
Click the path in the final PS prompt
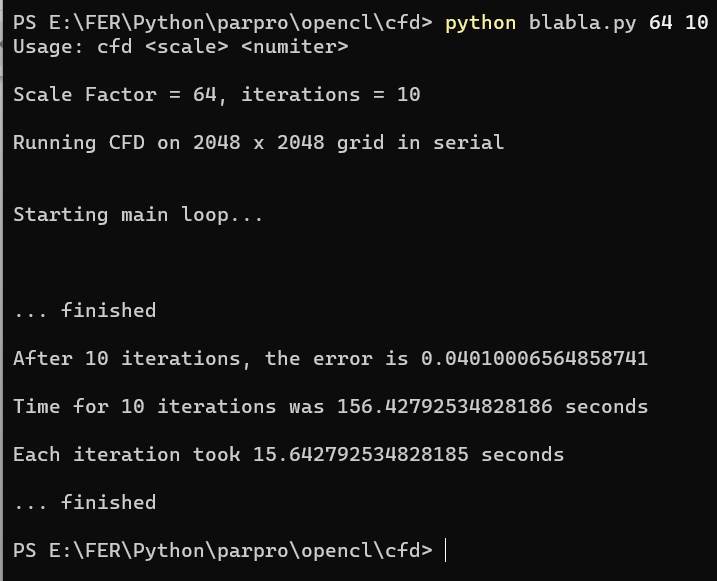pos(241,550)
